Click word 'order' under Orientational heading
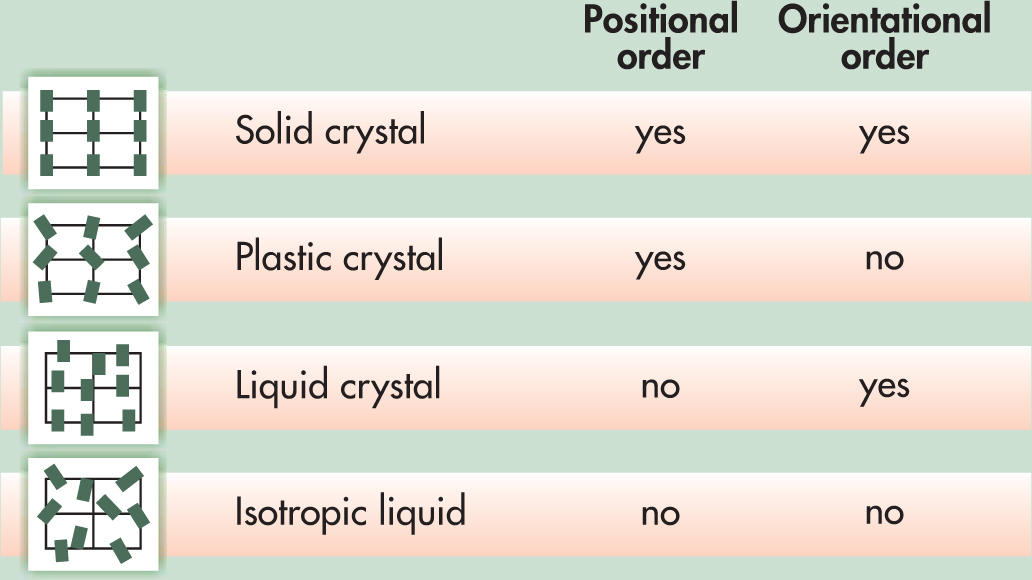This screenshot has width=1032, height=580. (x=884, y=57)
